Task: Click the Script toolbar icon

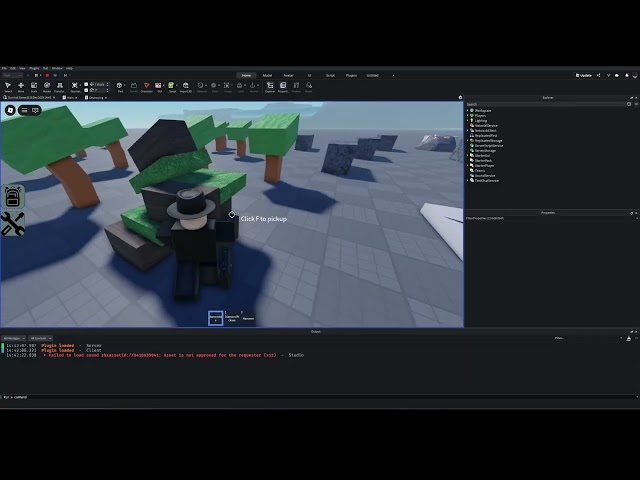Action: [x=172, y=87]
